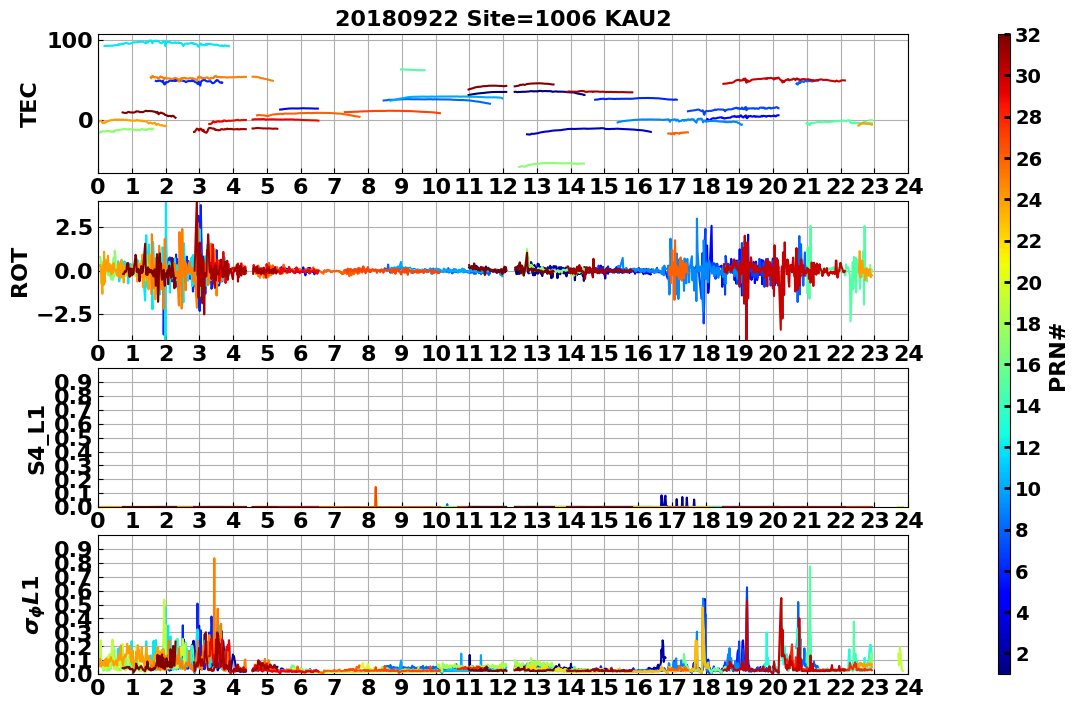1077x709 pixels.
Task: Click the yellow-green sigma-phi segment near hour 24
Action: (x=900, y=660)
